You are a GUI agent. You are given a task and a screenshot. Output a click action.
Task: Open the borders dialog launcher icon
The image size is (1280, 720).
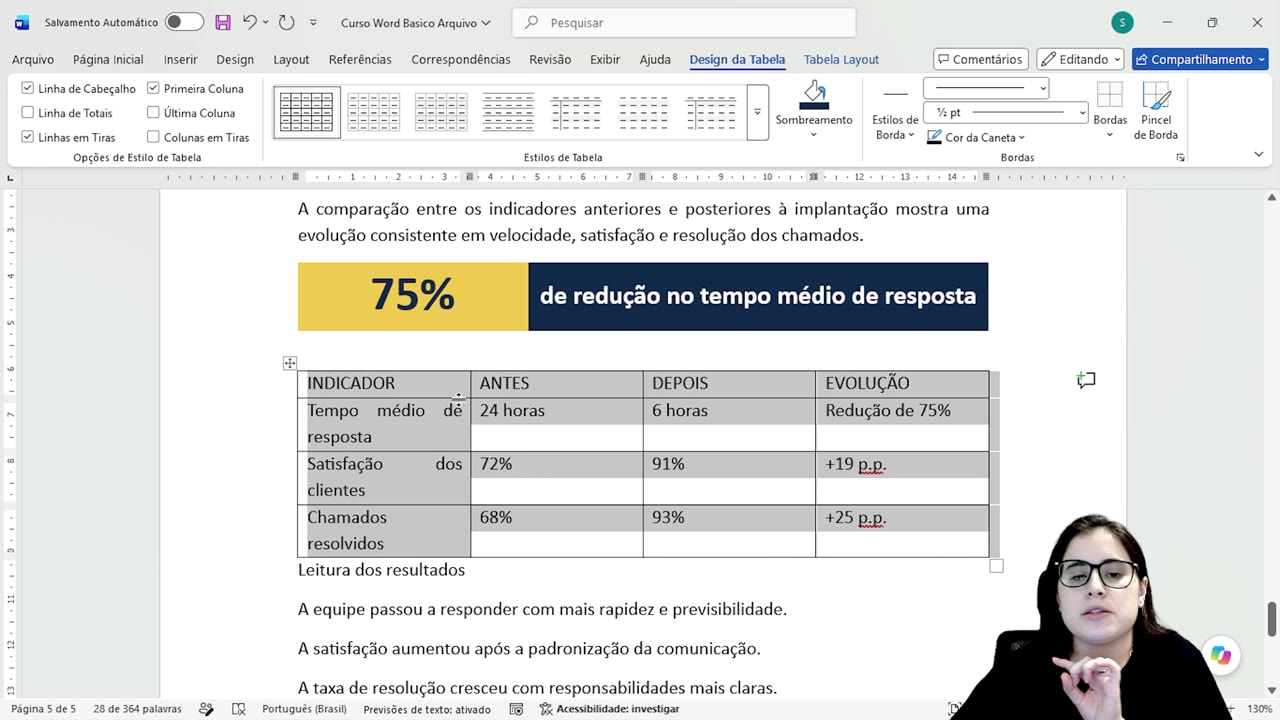[x=1180, y=158]
